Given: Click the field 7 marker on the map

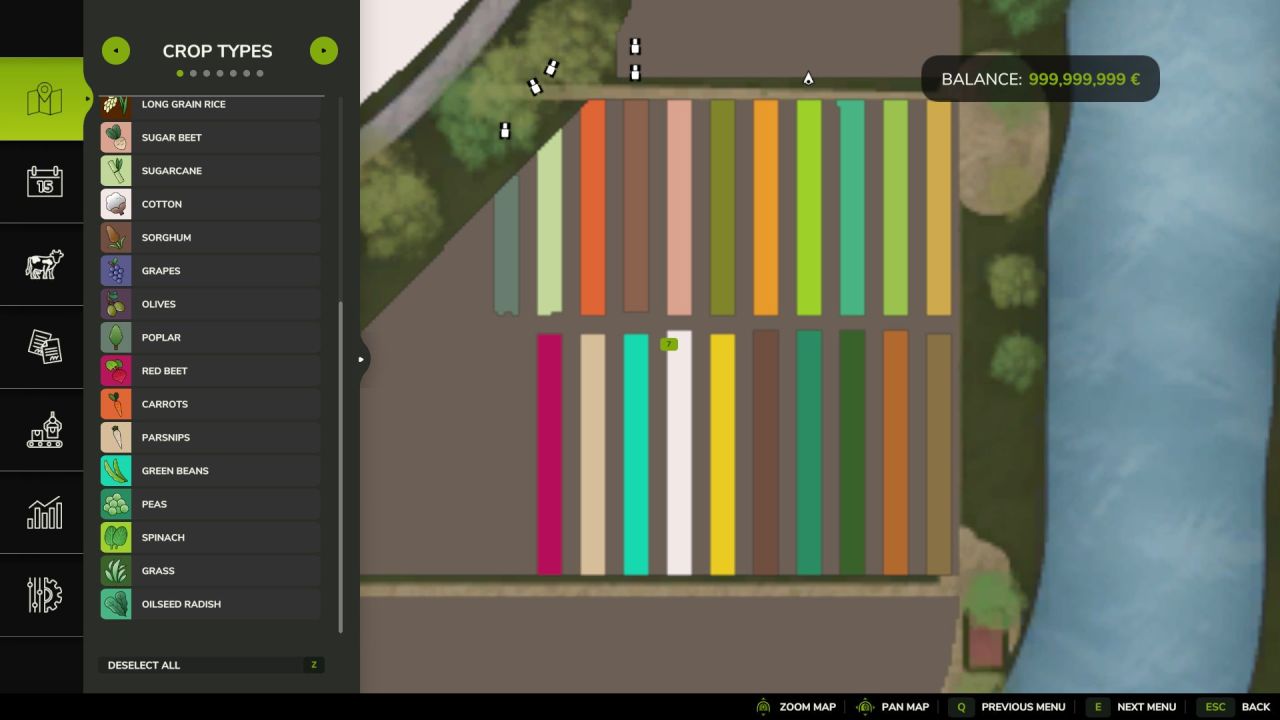Looking at the screenshot, I should 669,344.
